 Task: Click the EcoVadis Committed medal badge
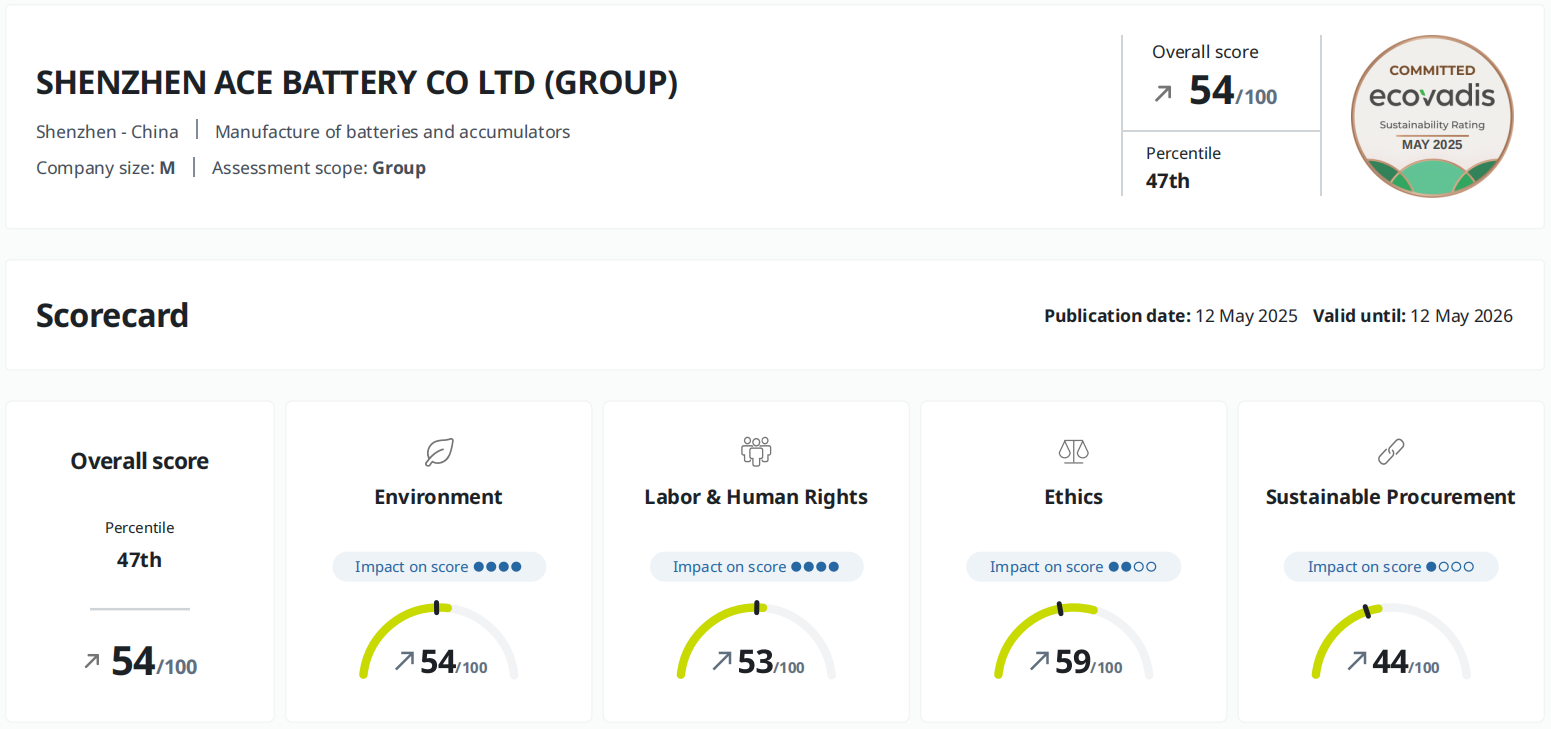coord(1432,115)
